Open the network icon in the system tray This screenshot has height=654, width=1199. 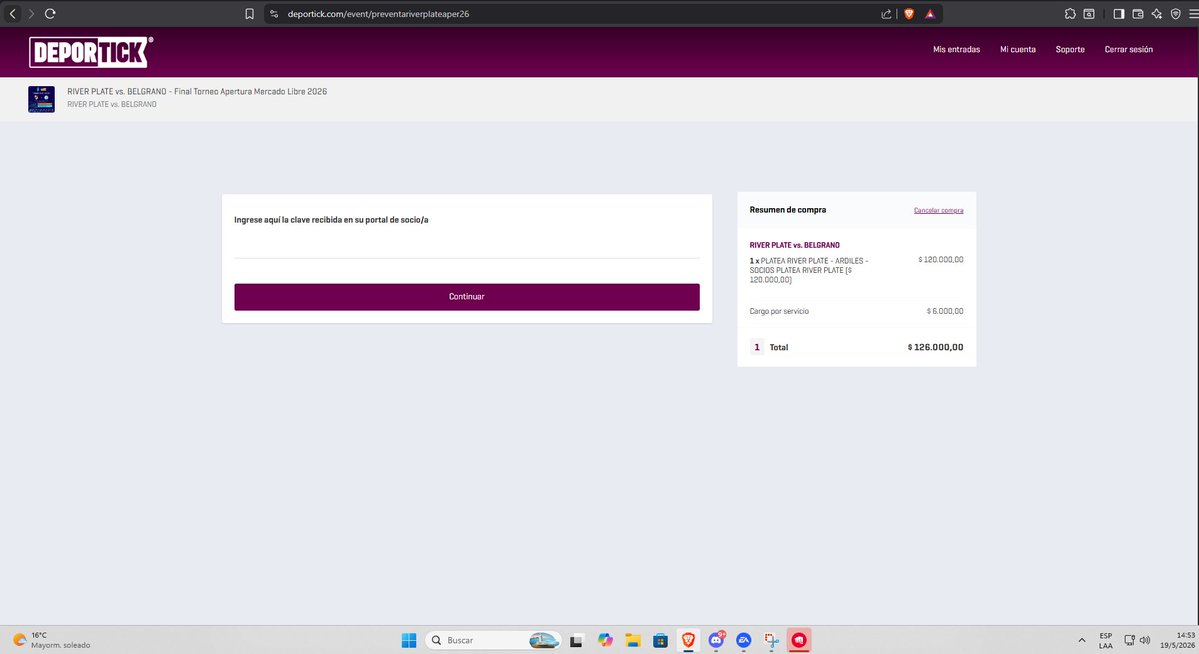tap(1129, 640)
